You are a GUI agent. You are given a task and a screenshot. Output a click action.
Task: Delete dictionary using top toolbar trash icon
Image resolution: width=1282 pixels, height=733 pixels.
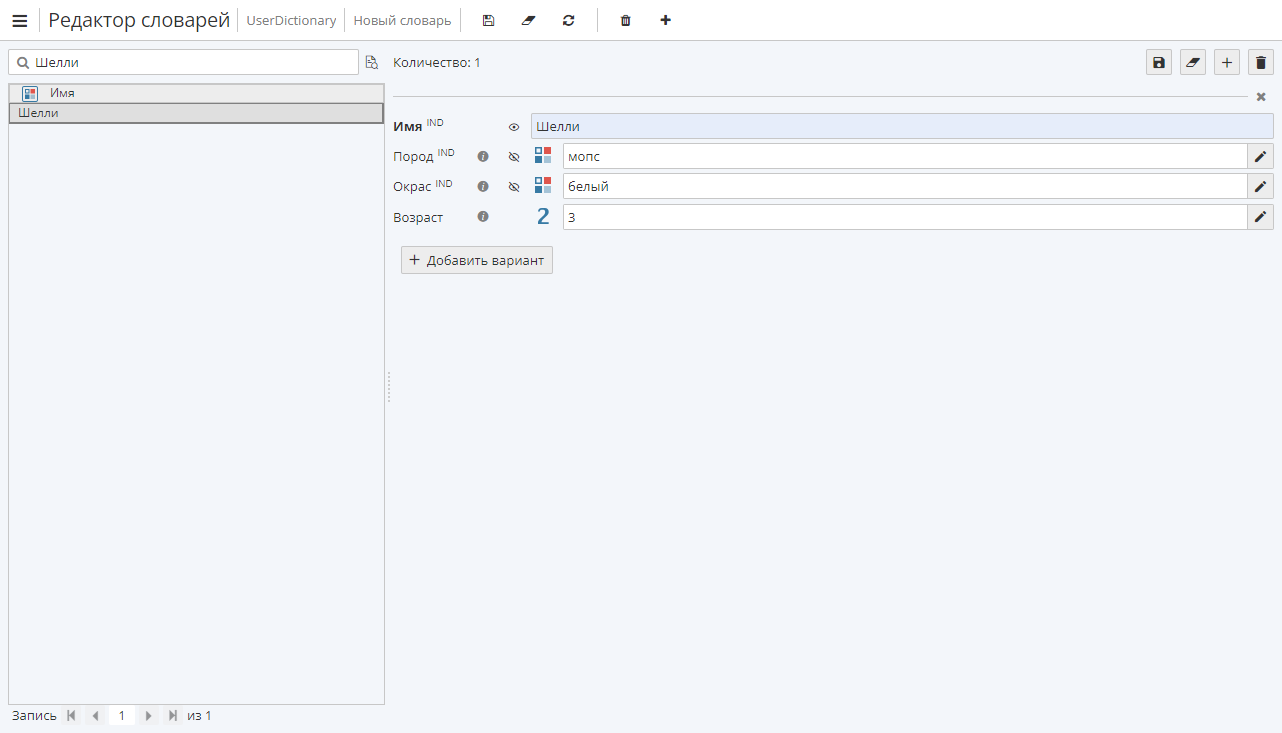tap(626, 20)
